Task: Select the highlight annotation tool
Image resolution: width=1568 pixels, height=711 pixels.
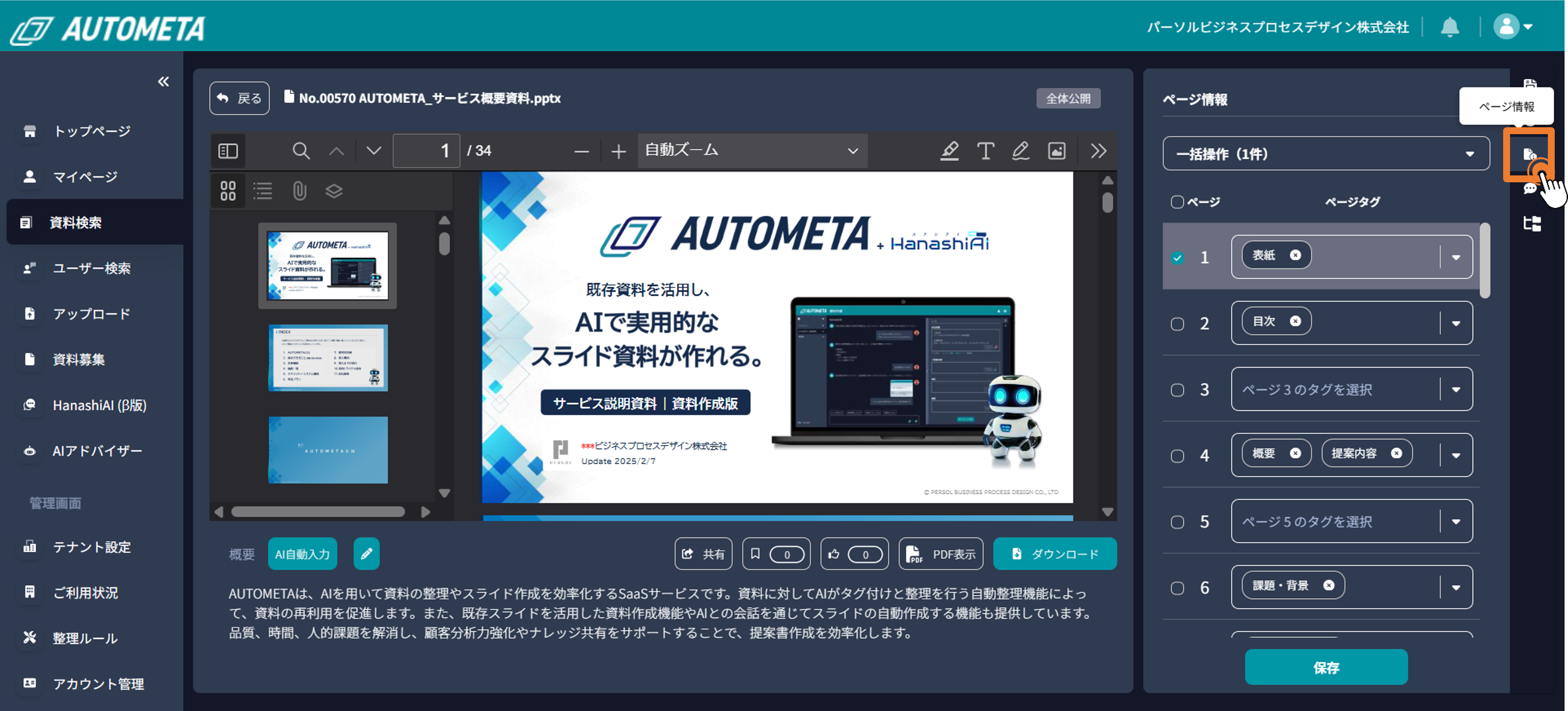Action: click(950, 150)
